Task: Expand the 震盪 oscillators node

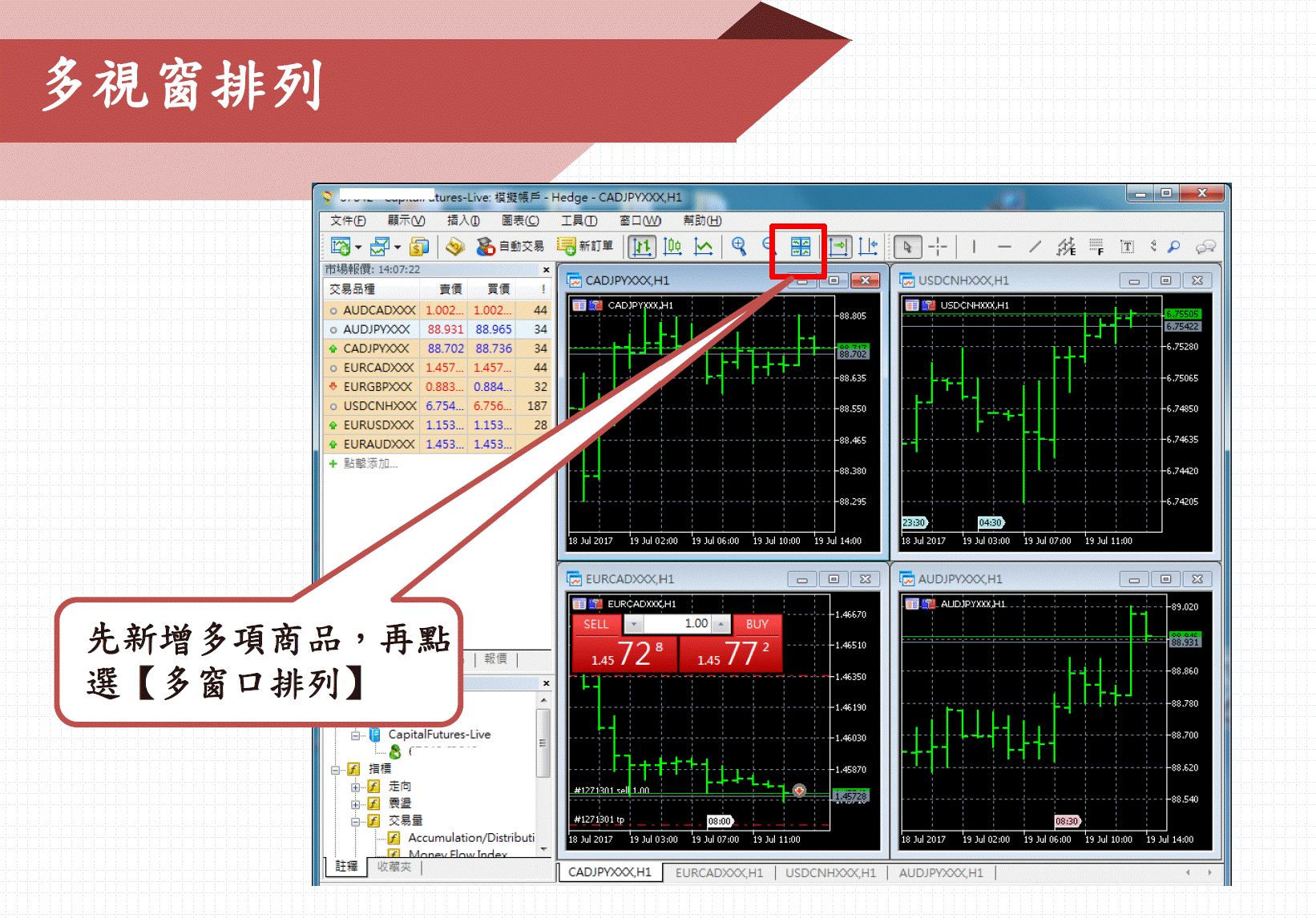Action: pyautogui.click(x=355, y=803)
